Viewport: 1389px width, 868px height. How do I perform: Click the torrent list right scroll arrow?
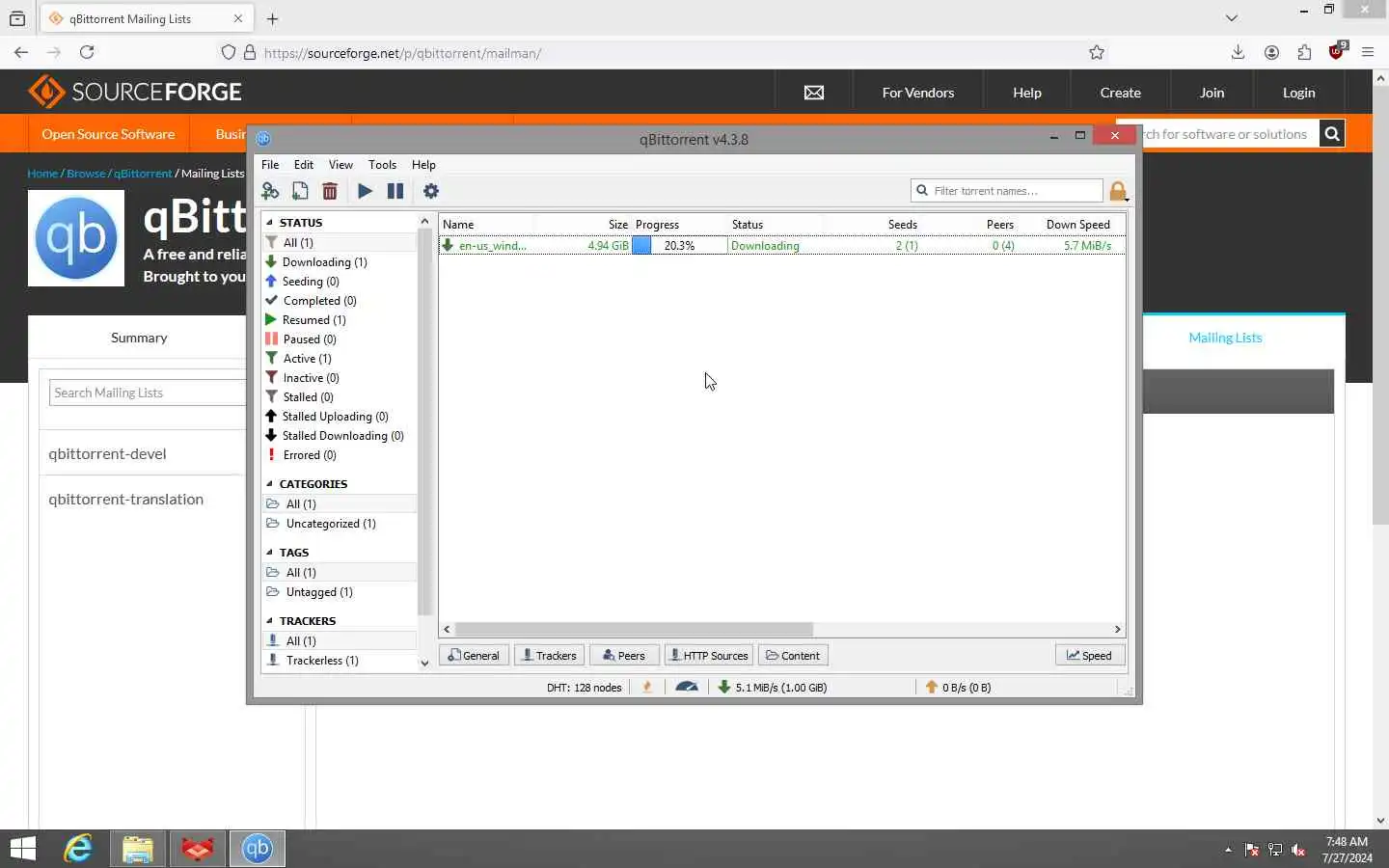(1118, 629)
